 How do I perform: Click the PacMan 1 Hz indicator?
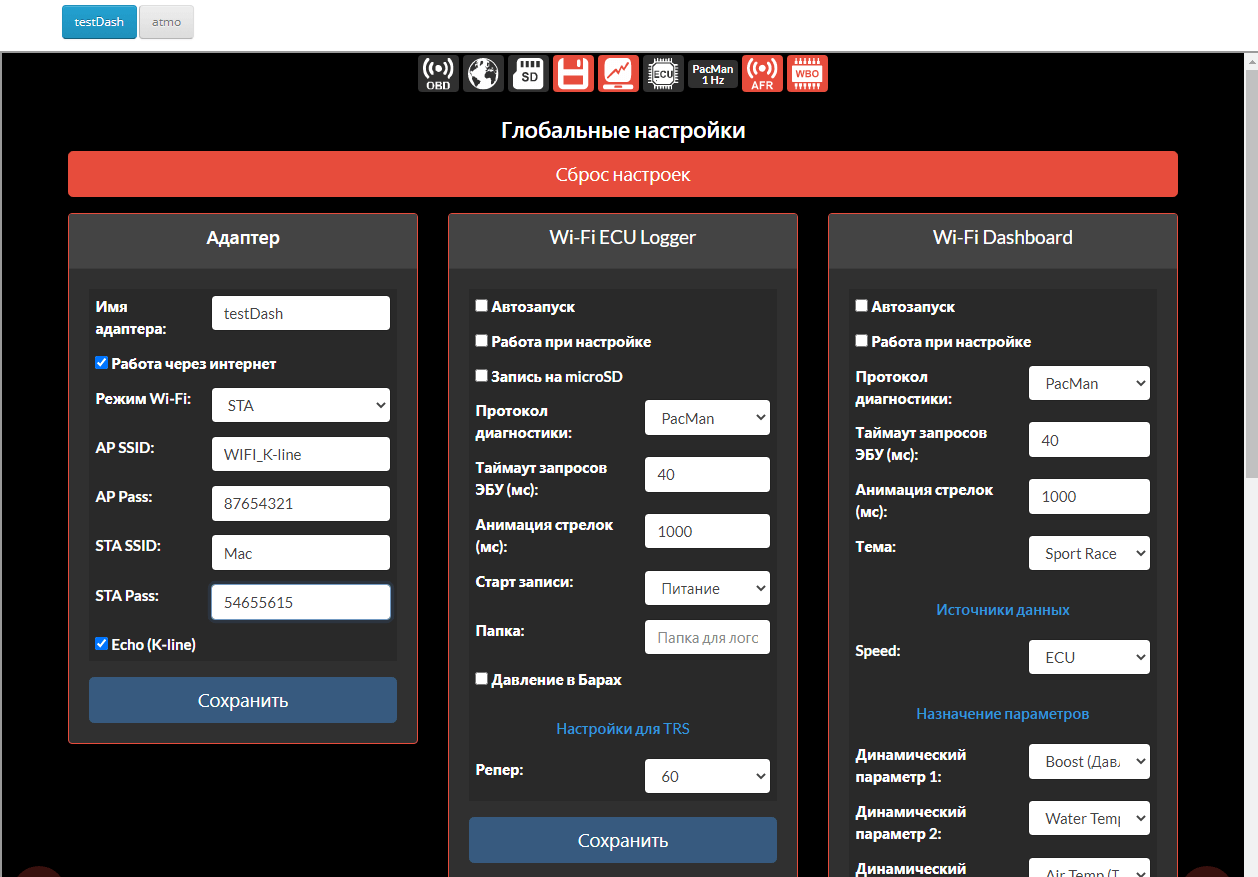713,74
